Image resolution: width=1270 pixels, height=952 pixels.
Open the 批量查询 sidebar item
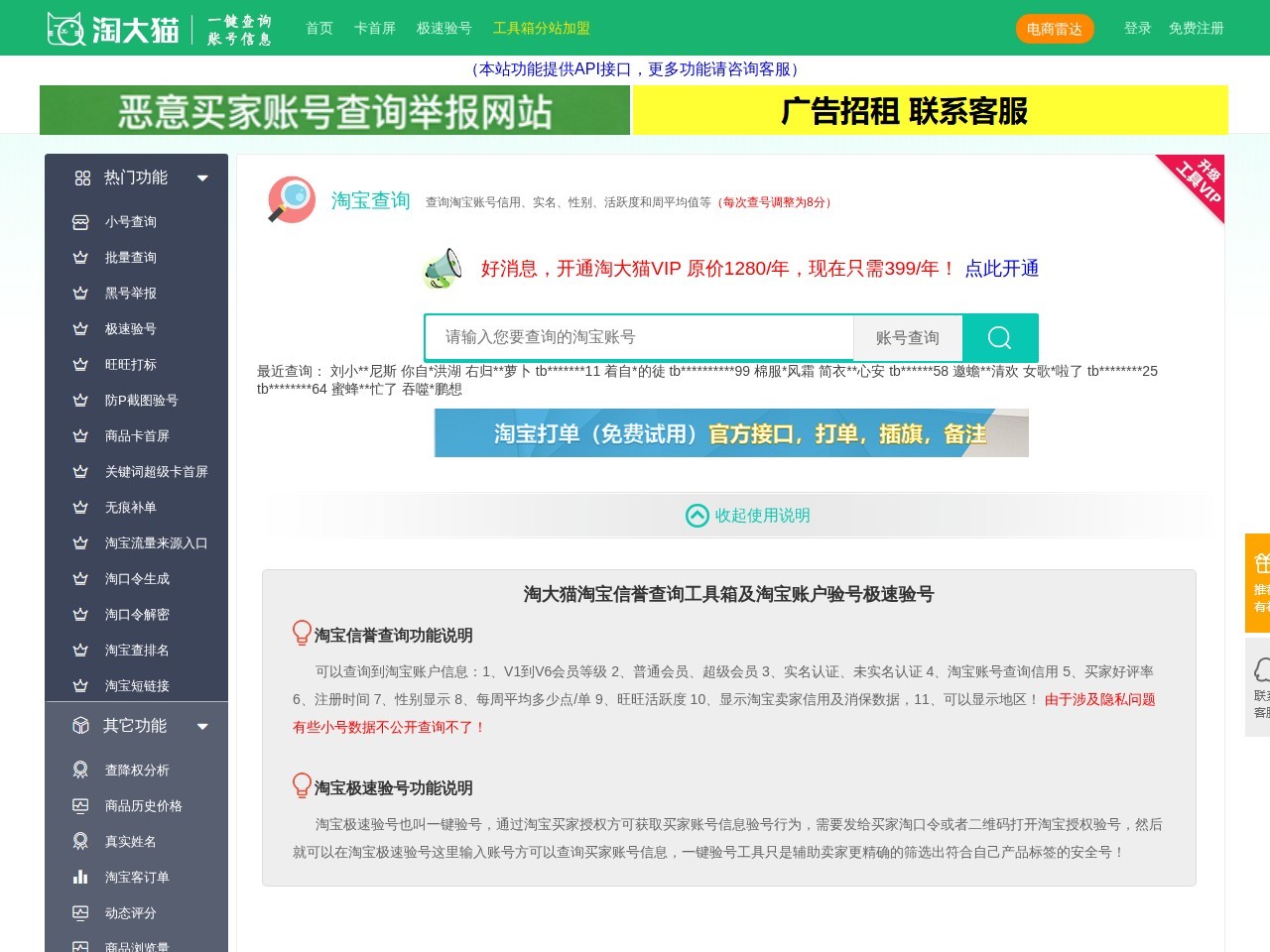(131, 258)
